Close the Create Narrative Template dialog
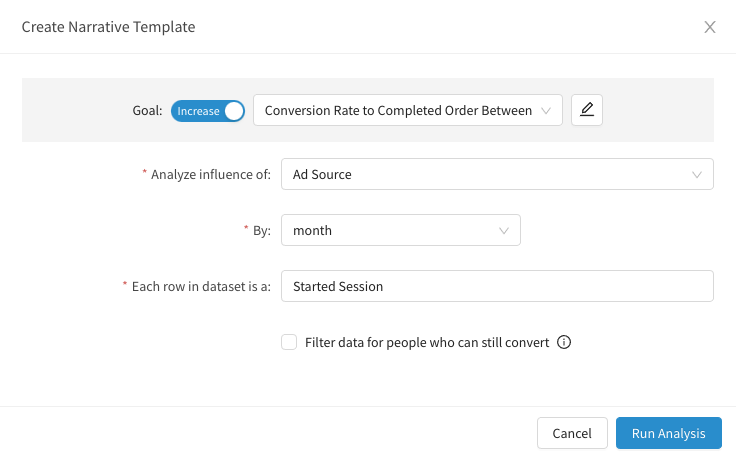The image size is (736, 456). tap(710, 27)
